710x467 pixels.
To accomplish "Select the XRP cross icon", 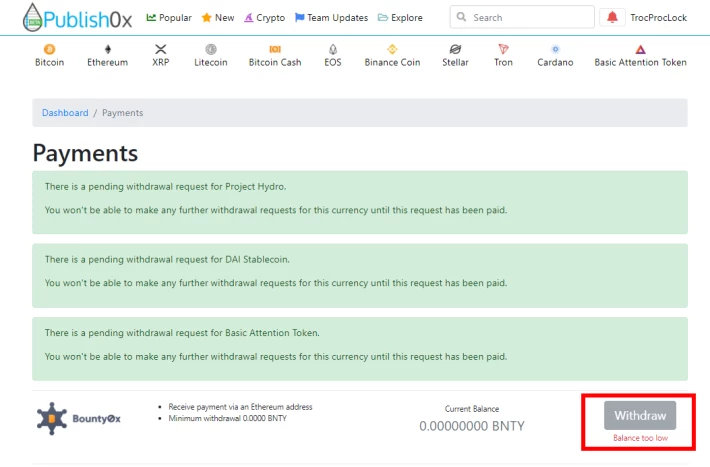I will 161,49.
